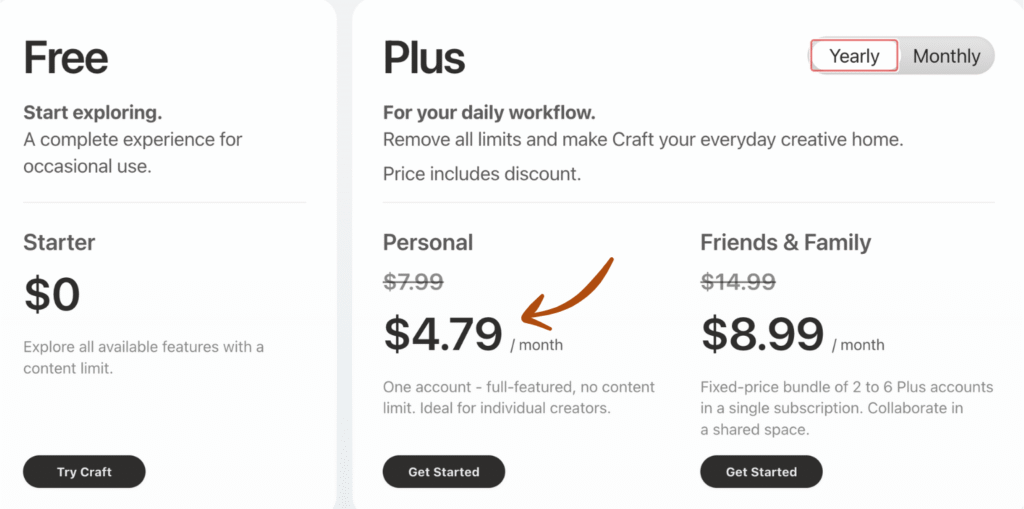Click the $4.79 Personal price
Image resolution: width=1024 pixels, height=509 pixels.
coord(443,335)
